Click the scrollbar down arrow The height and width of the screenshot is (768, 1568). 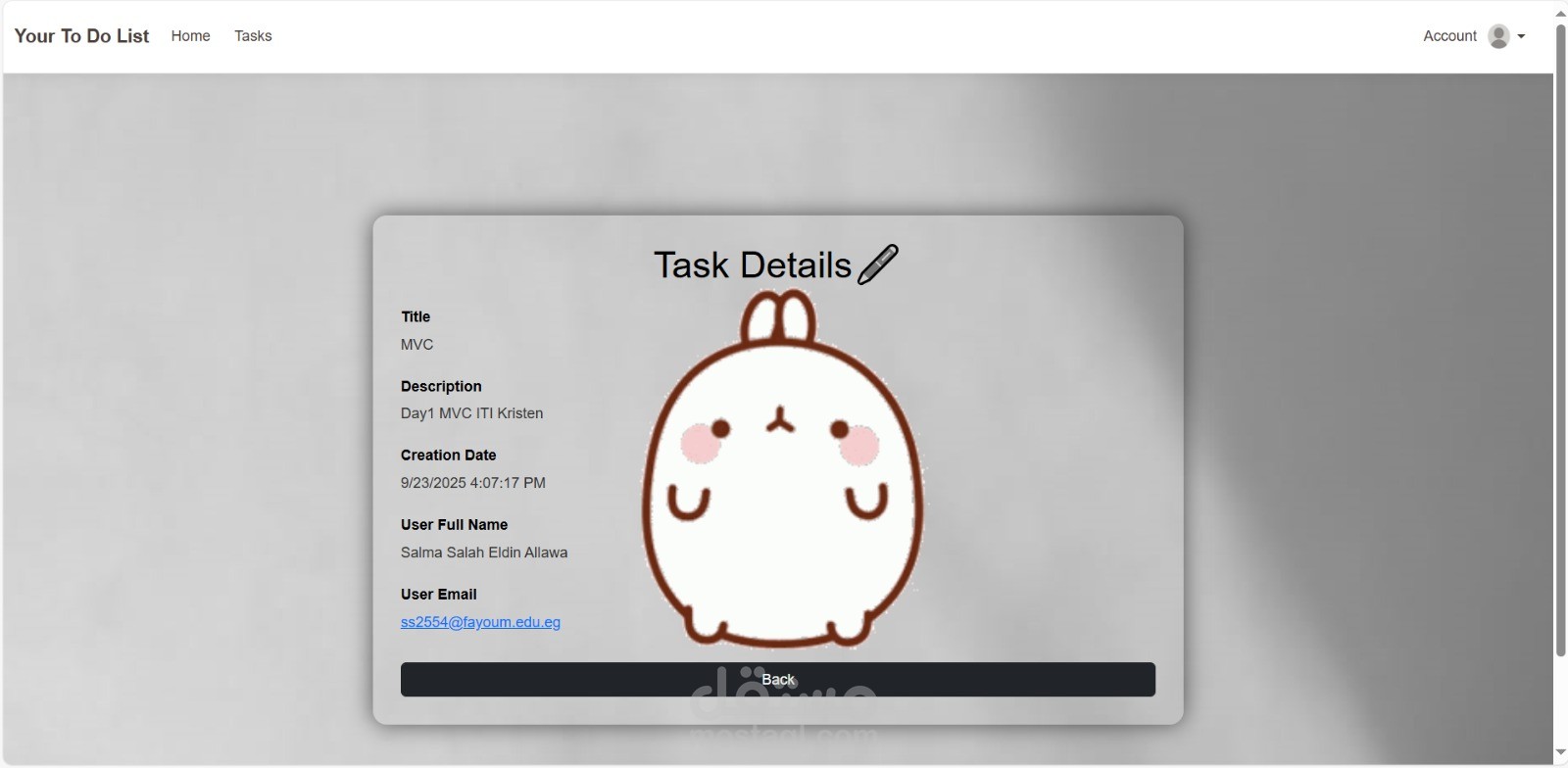pos(1560,753)
